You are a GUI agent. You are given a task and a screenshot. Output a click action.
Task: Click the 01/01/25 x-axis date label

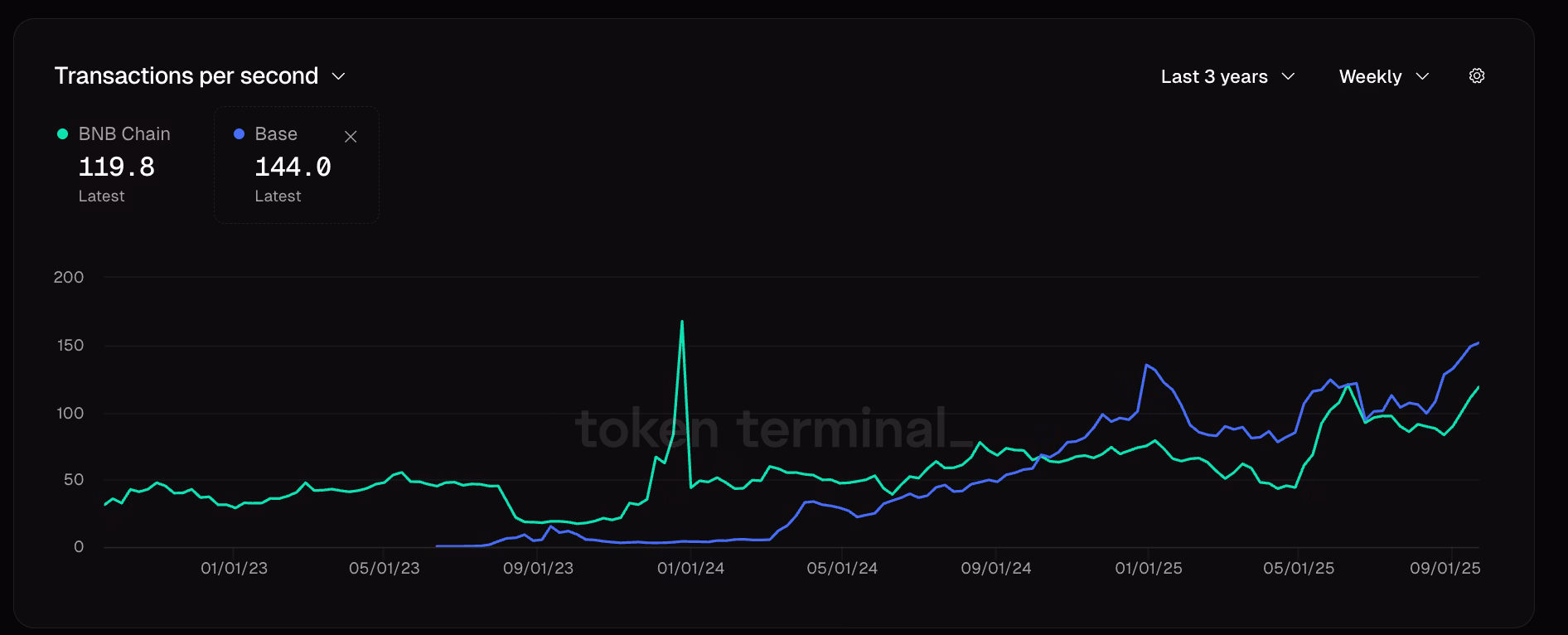(x=1148, y=569)
